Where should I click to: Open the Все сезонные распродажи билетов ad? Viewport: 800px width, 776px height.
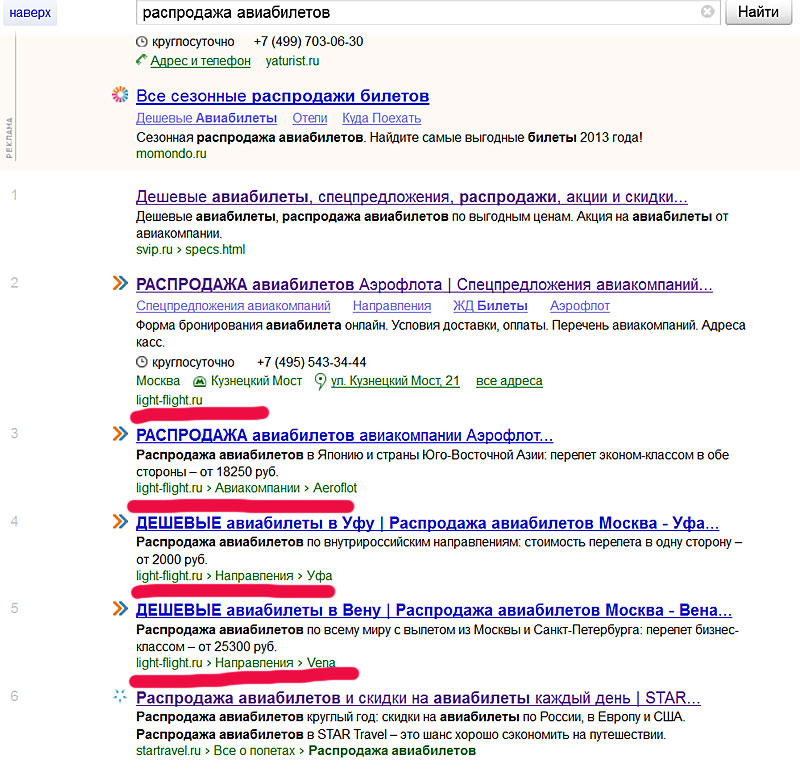282,96
